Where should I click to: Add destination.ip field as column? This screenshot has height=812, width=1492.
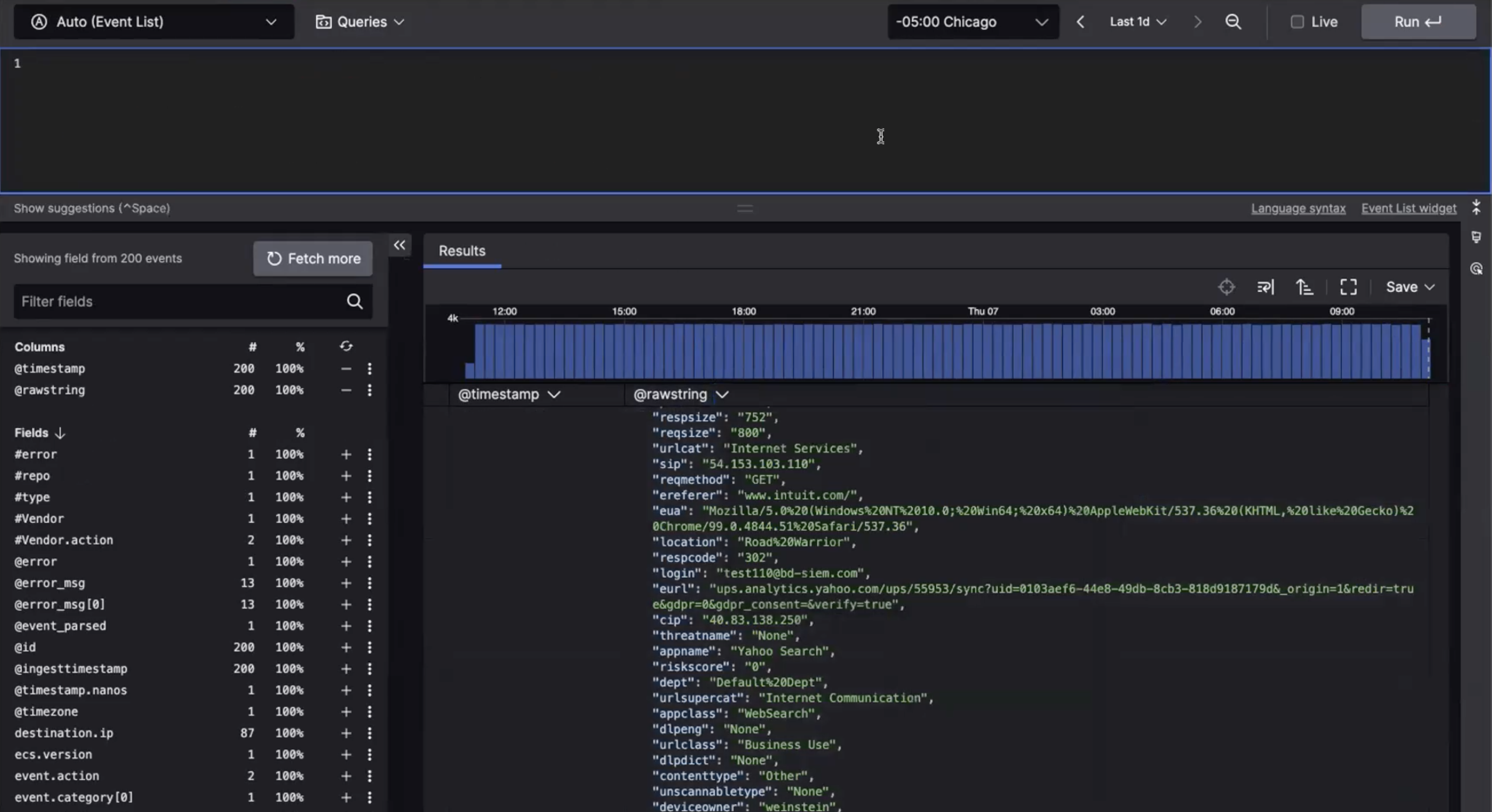click(346, 733)
